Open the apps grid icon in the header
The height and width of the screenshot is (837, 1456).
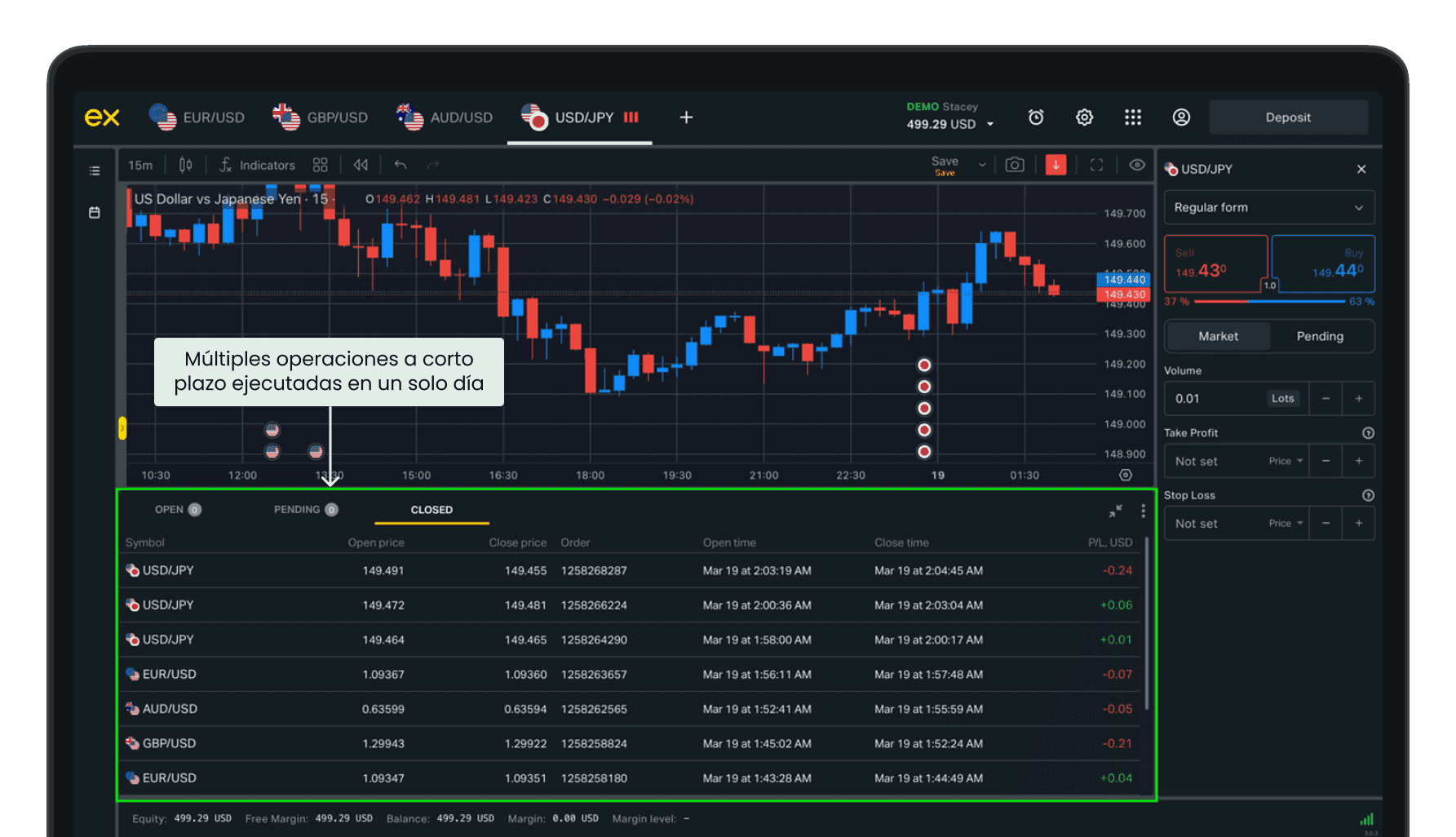tap(1133, 117)
